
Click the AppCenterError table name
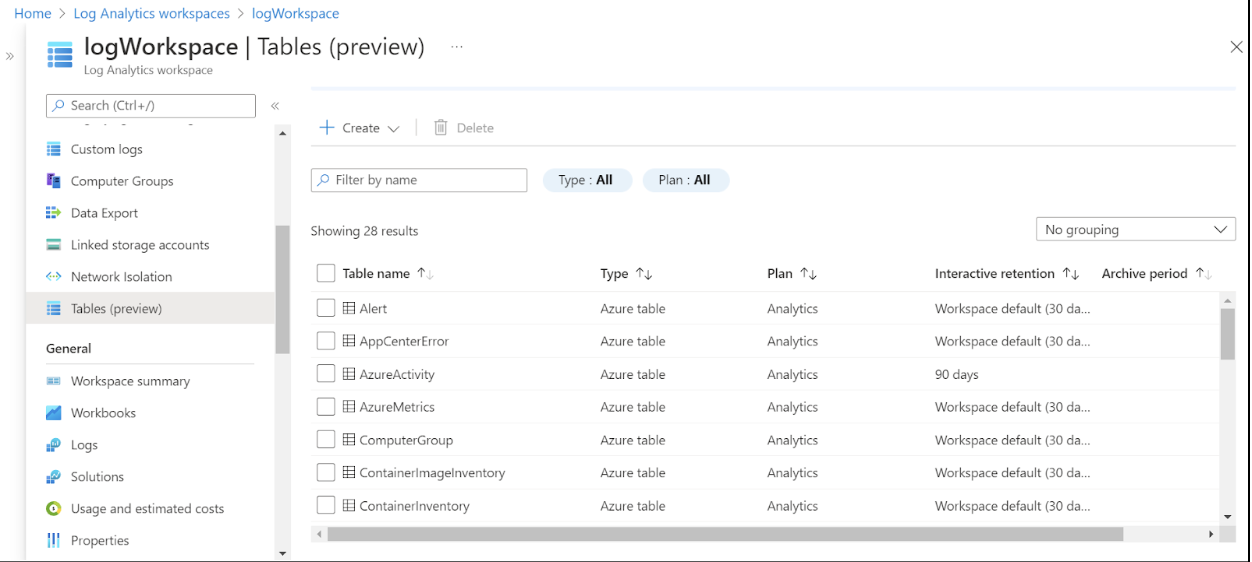coord(404,341)
